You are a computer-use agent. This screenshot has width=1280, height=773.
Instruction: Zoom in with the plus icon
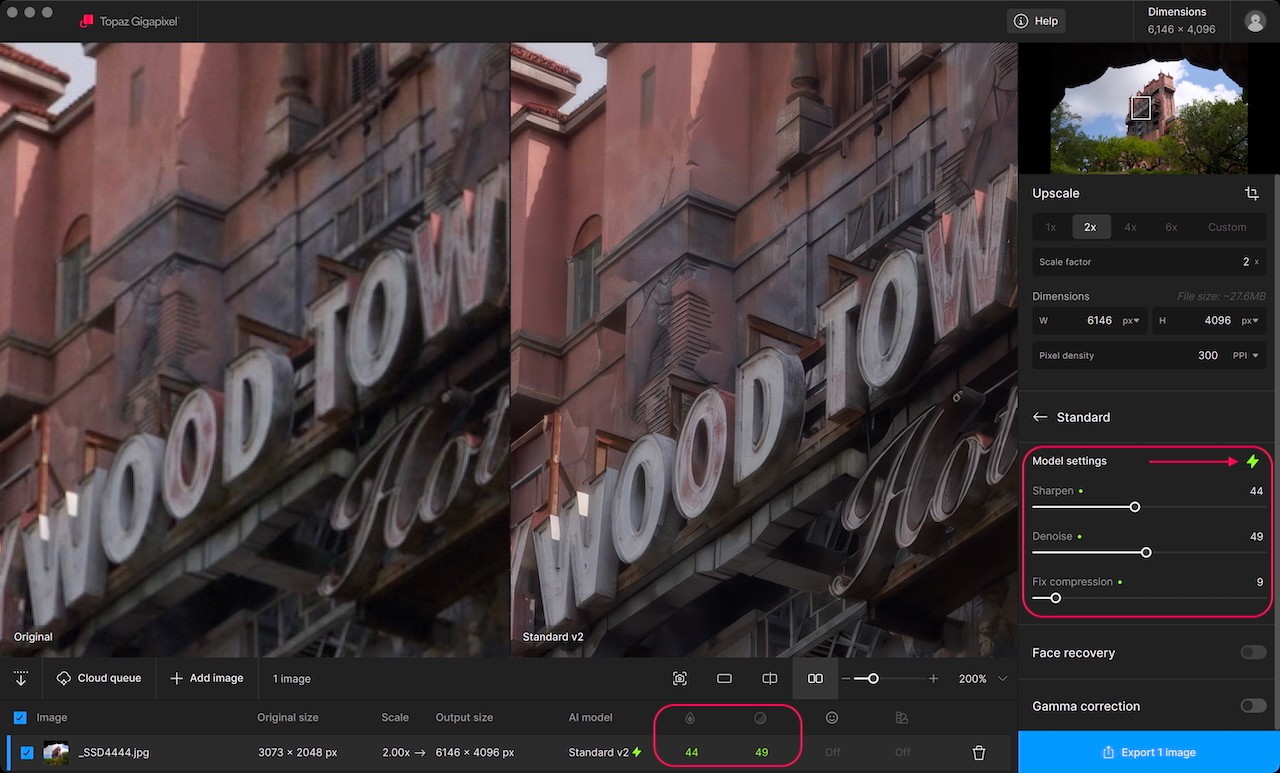click(x=933, y=679)
